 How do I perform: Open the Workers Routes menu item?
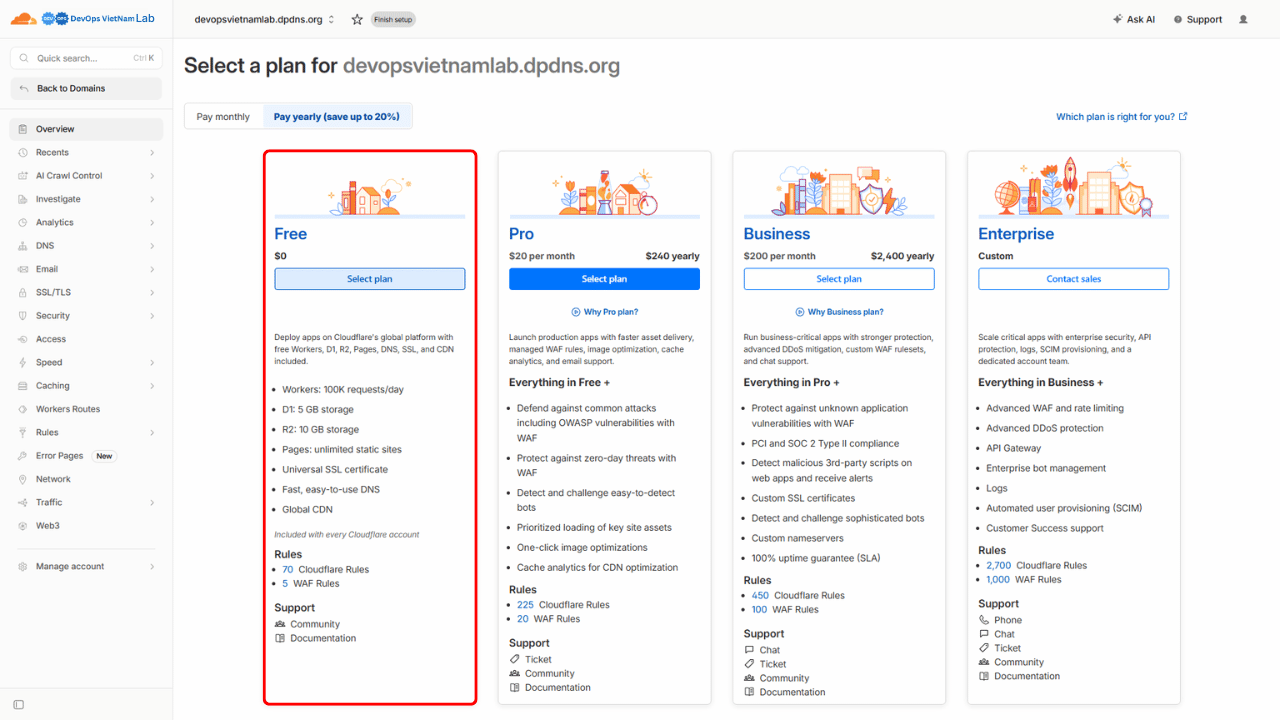pos(86,409)
